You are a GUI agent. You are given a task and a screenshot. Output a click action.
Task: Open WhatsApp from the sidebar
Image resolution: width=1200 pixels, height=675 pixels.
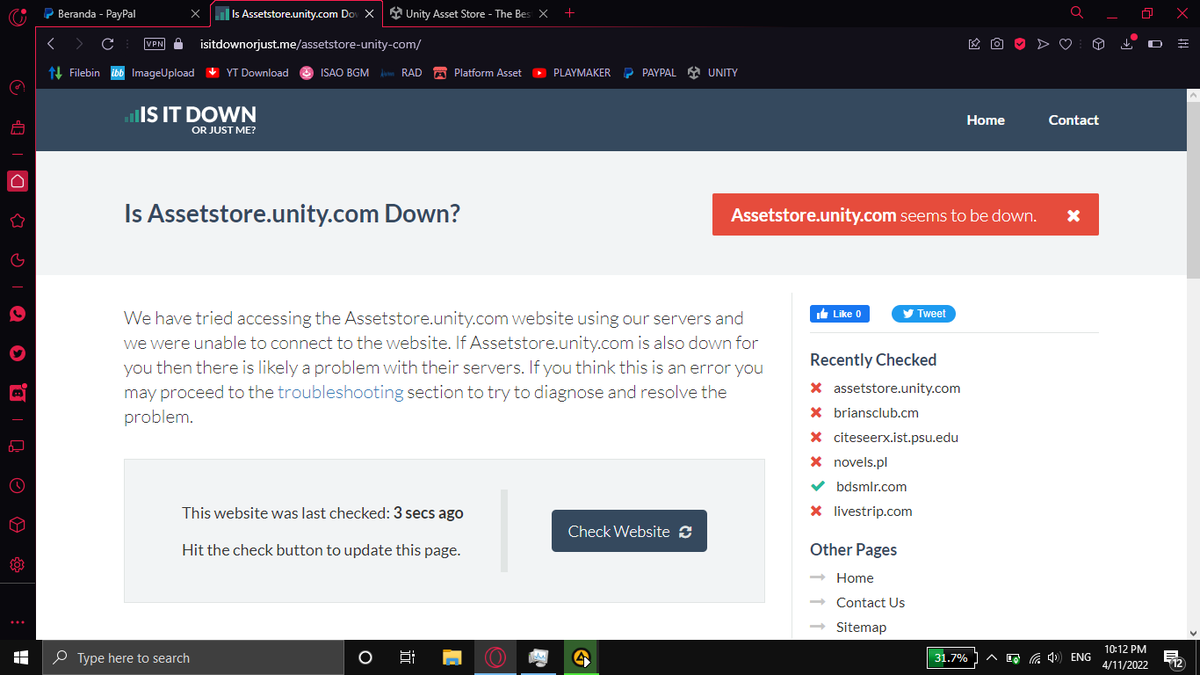(x=17, y=313)
